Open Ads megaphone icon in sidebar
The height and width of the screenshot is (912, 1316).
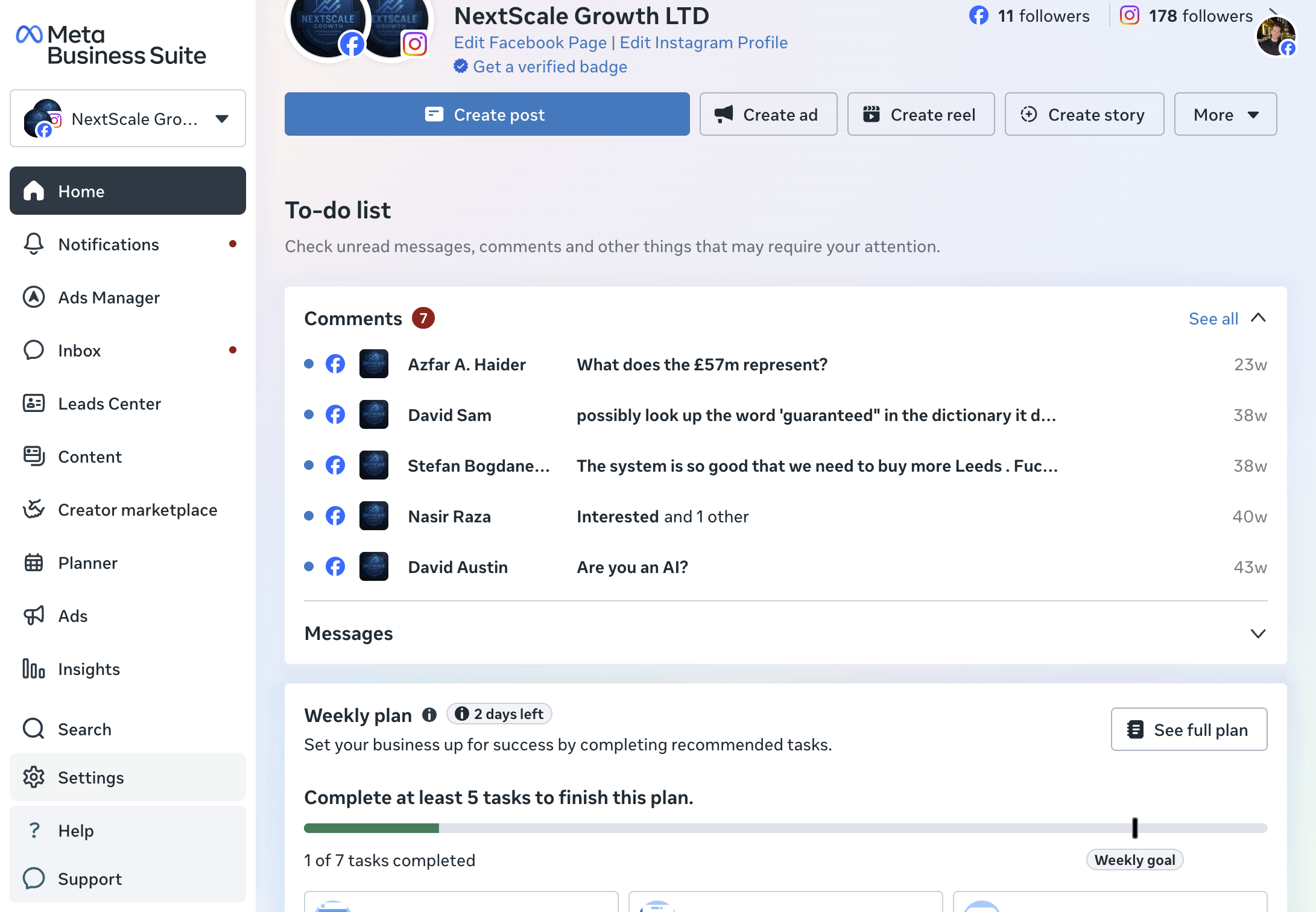pyautogui.click(x=34, y=616)
